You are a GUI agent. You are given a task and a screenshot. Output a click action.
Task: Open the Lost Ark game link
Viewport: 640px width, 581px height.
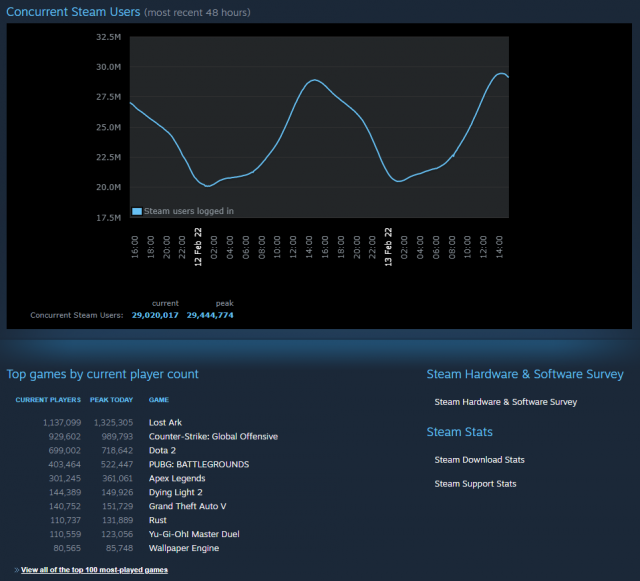(165, 423)
